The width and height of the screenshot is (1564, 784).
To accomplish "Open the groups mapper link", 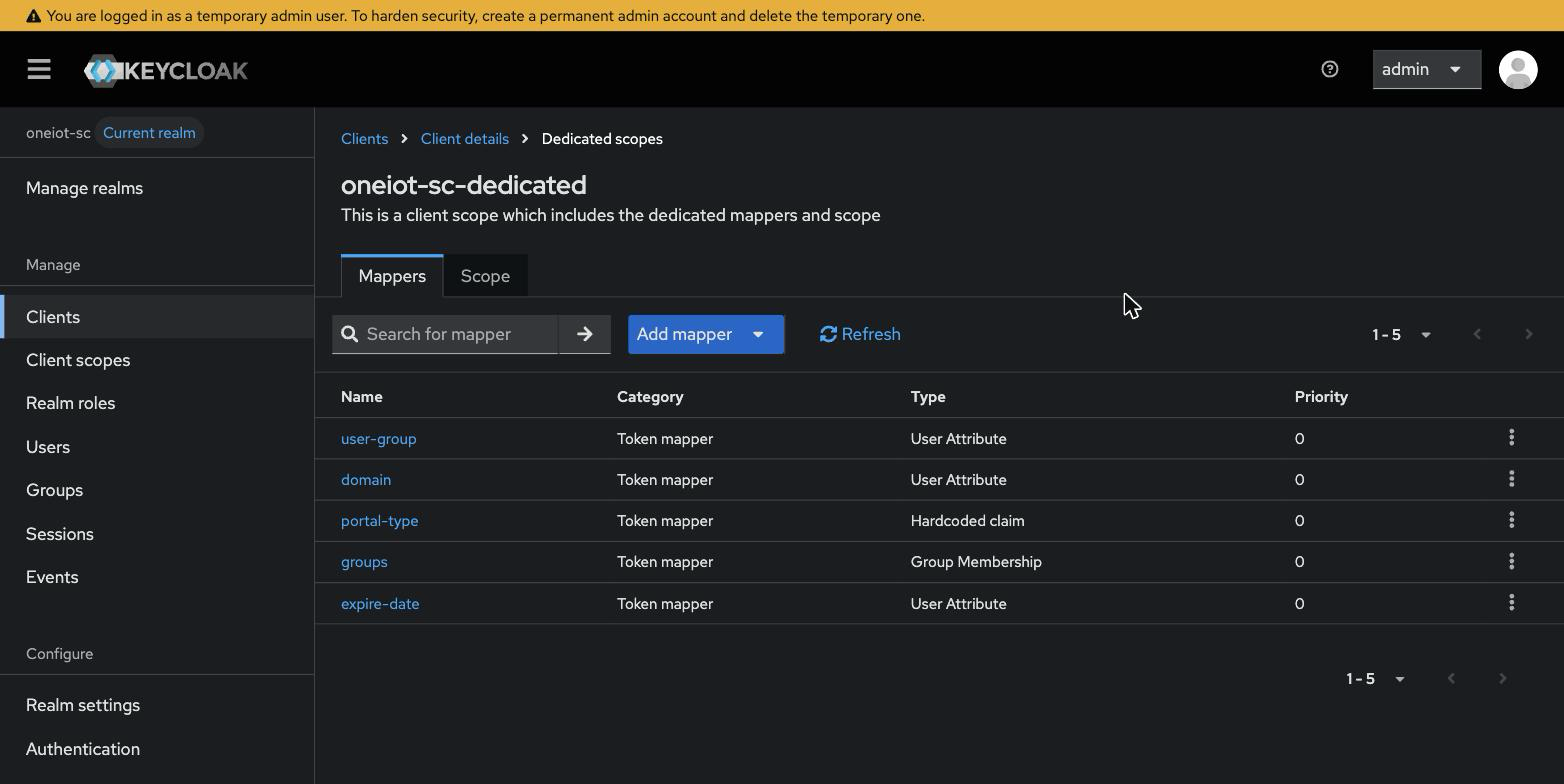I will pos(364,561).
